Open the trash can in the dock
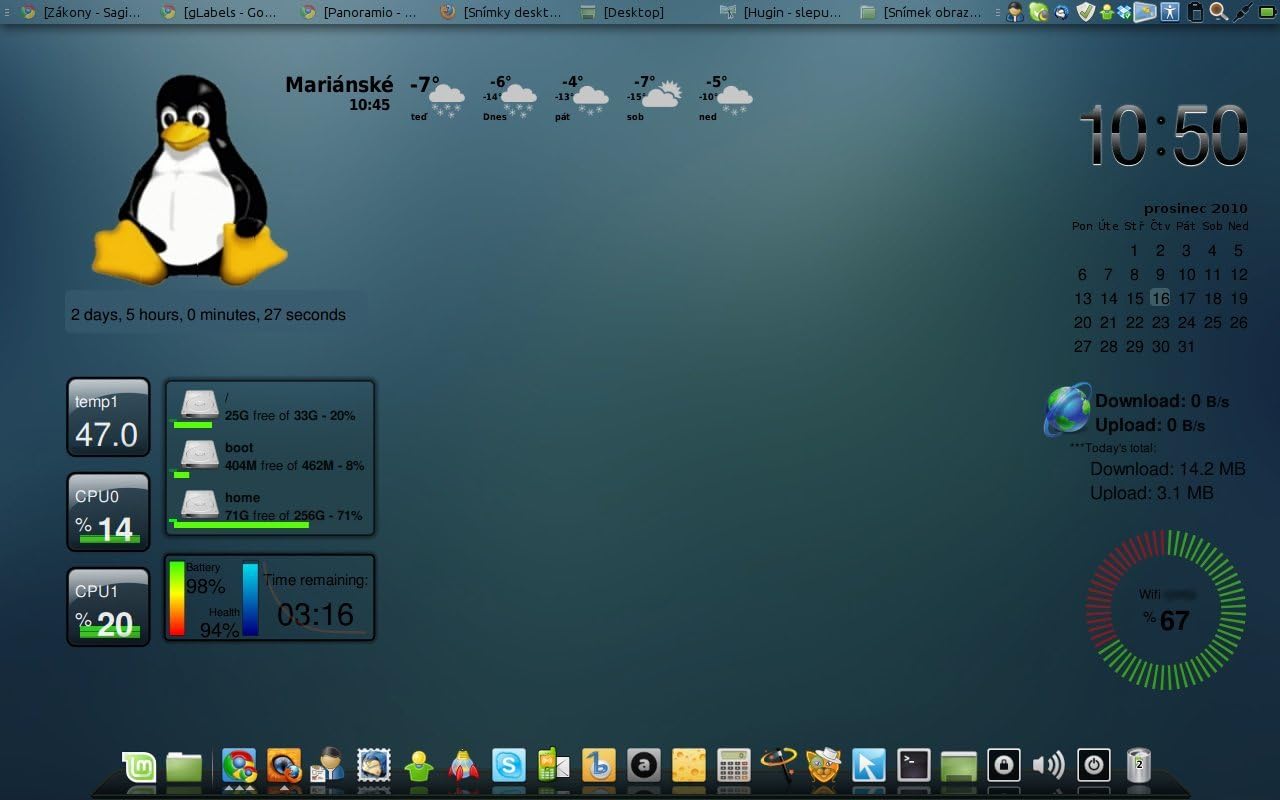 click(x=1138, y=765)
